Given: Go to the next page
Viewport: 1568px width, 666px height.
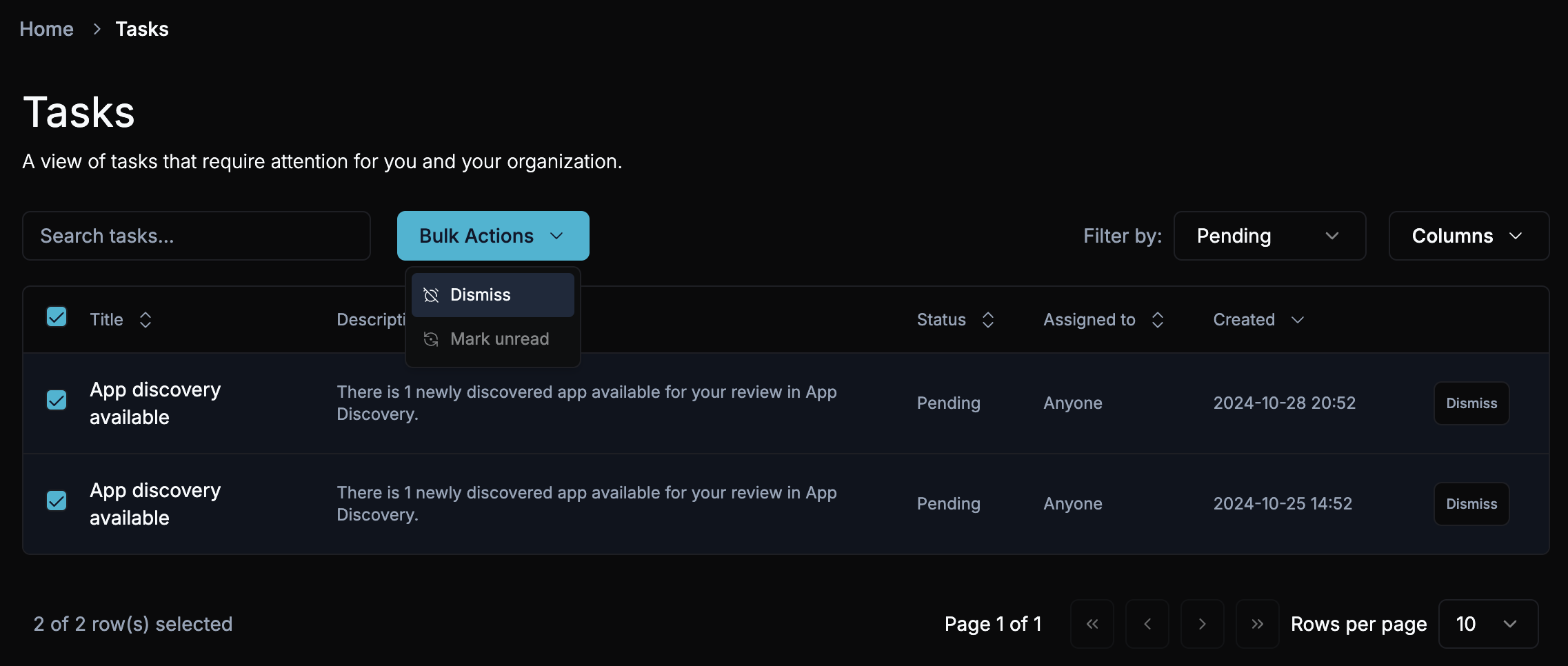Looking at the screenshot, I should (x=1202, y=623).
